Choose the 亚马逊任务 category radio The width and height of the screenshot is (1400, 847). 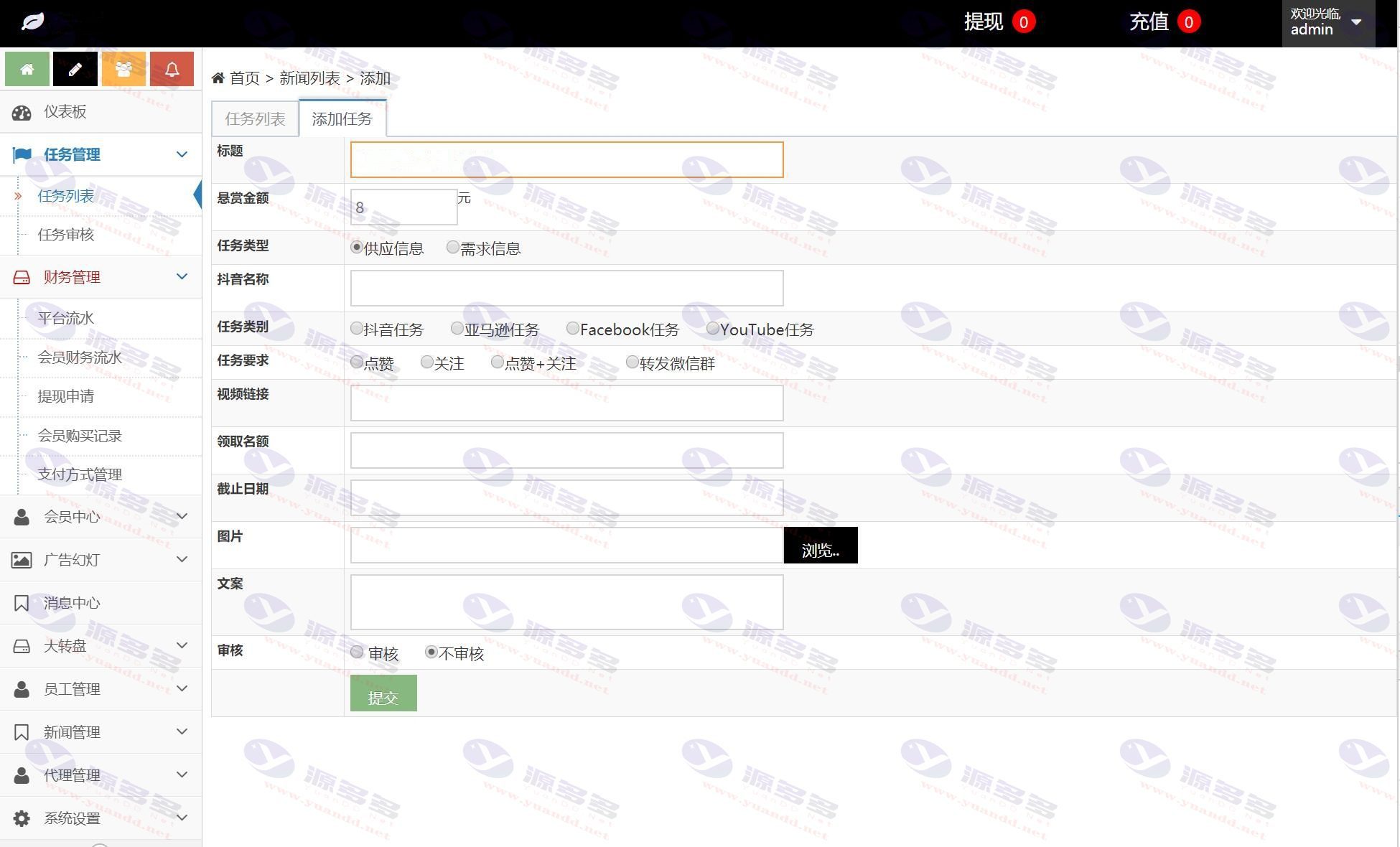pos(457,328)
